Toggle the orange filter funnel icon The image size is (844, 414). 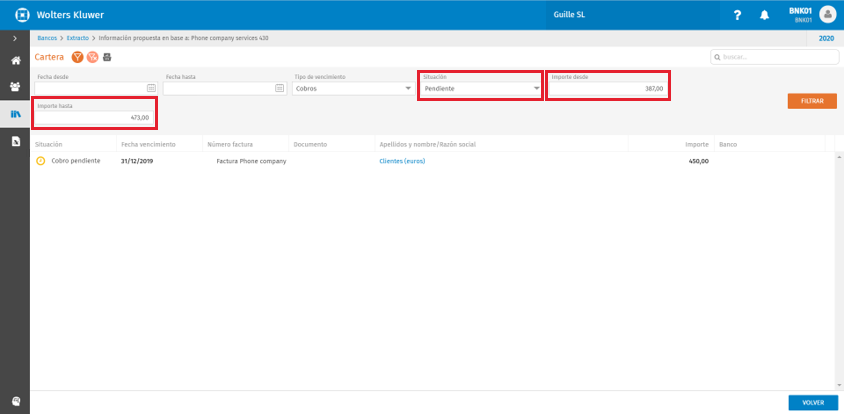click(x=78, y=57)
